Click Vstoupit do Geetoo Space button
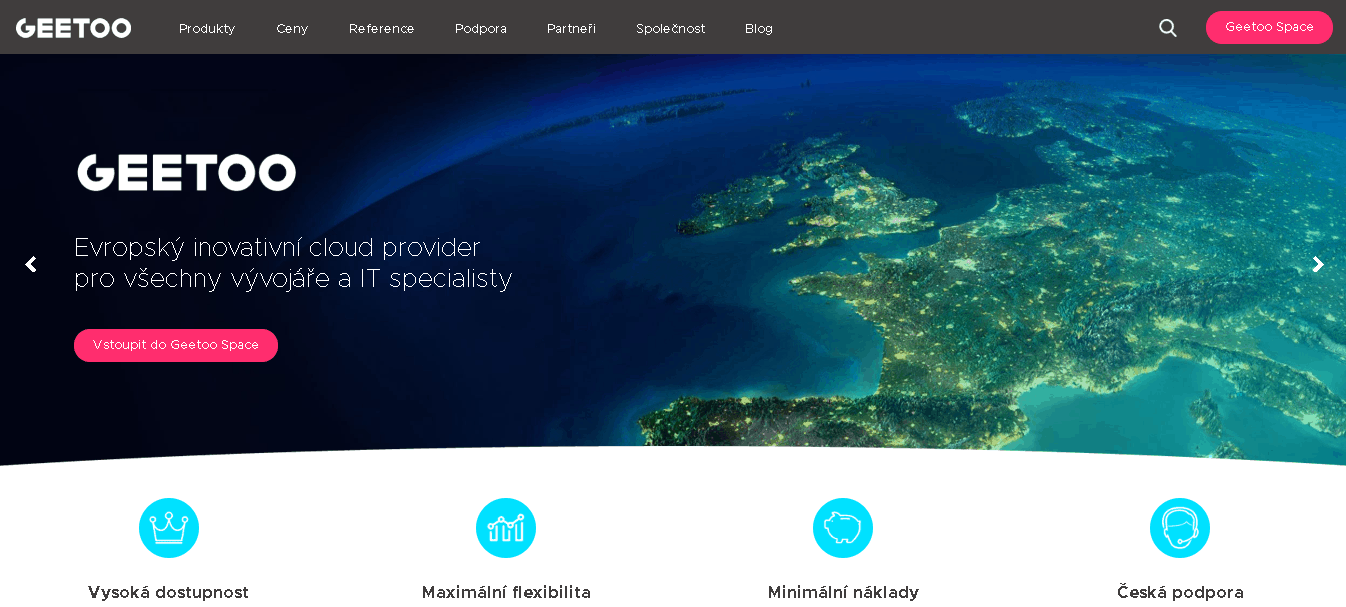Viewport: 1346px width, 607px height. pos(176,345)
